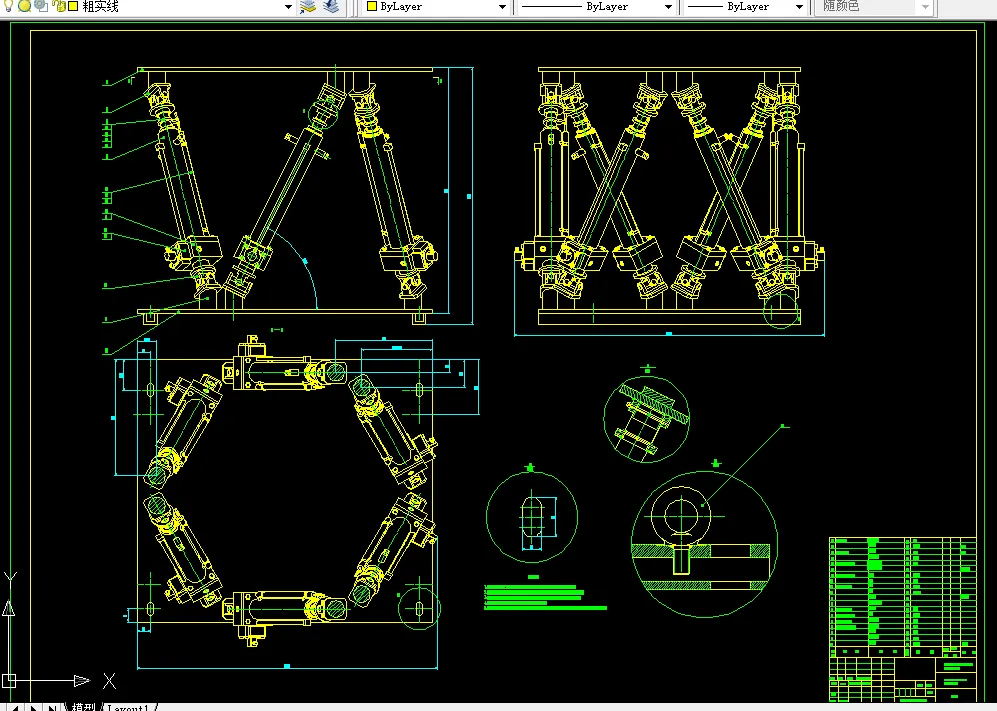The image size is (997, 711).
Task: Toggle the layer on/off lightbulb icon
Action: [8, 6]
